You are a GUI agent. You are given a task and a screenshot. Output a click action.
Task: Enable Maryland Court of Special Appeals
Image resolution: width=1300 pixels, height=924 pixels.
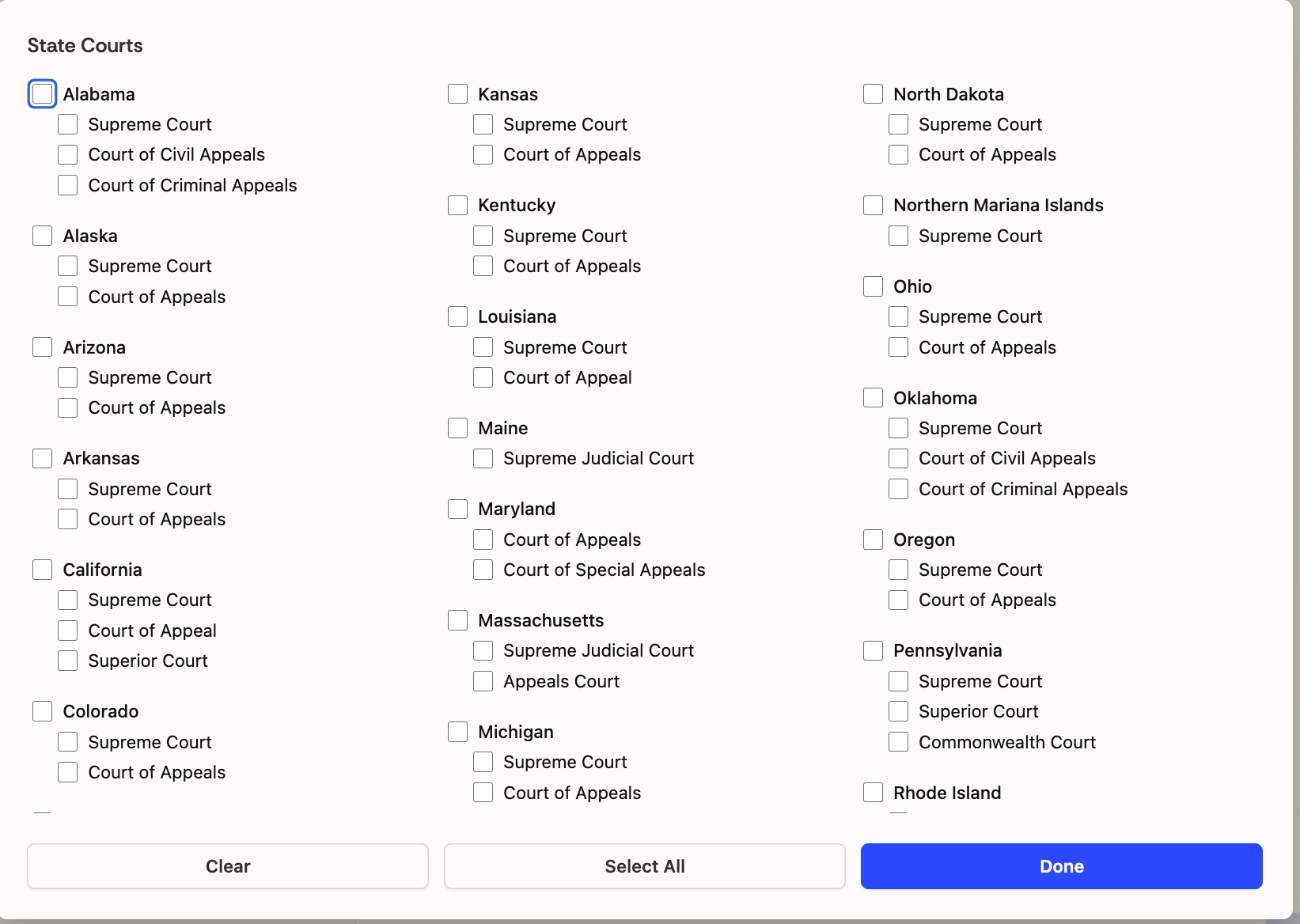coord(483,570)
